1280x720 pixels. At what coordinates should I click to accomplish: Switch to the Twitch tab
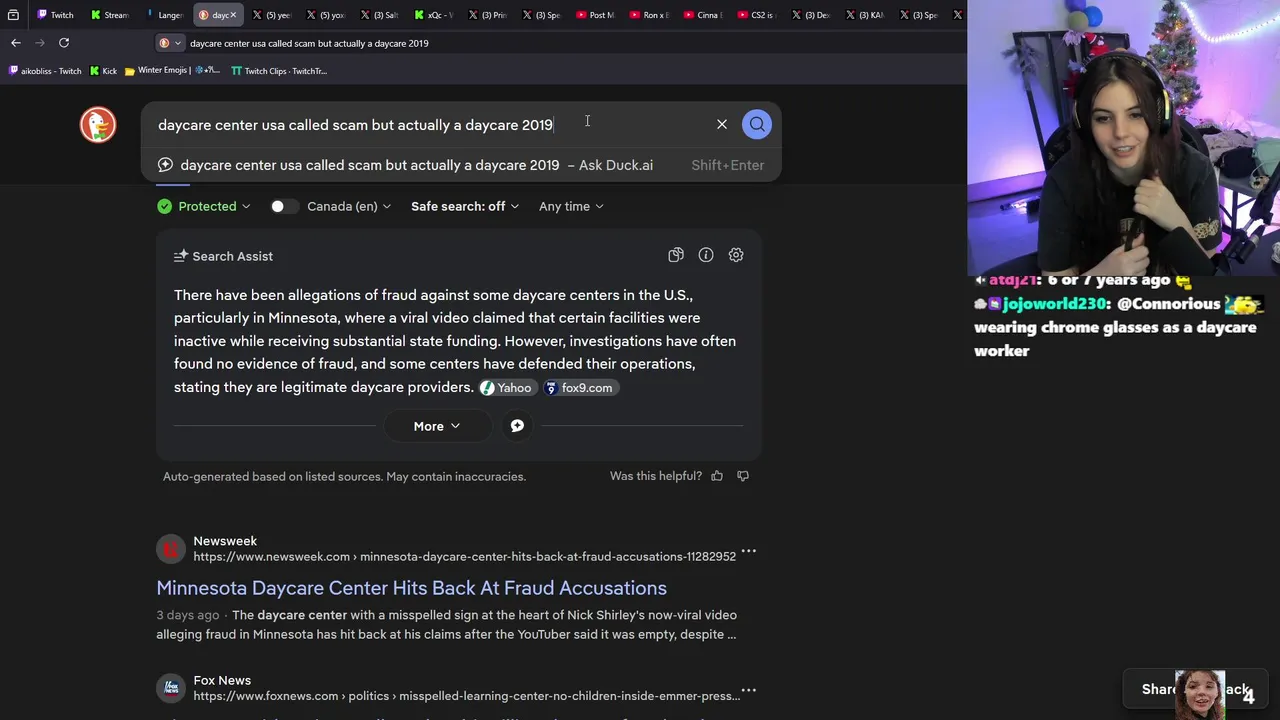click(55, 15)
